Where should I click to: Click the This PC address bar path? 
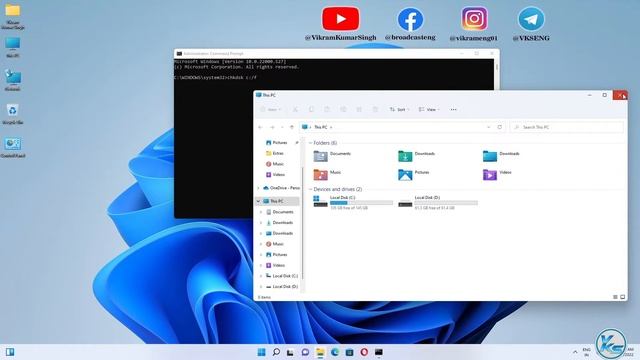pyautogui.click(x=321, y=127)
